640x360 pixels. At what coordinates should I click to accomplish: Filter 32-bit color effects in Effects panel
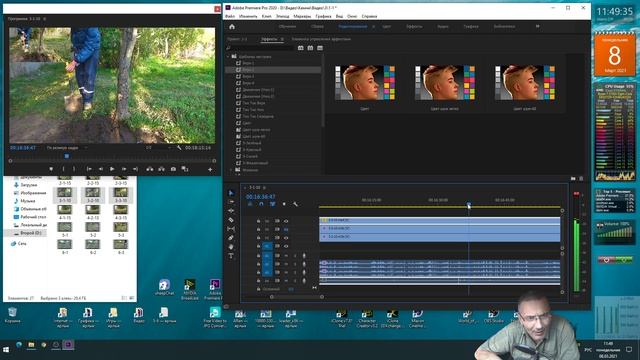tap(310, 48)
